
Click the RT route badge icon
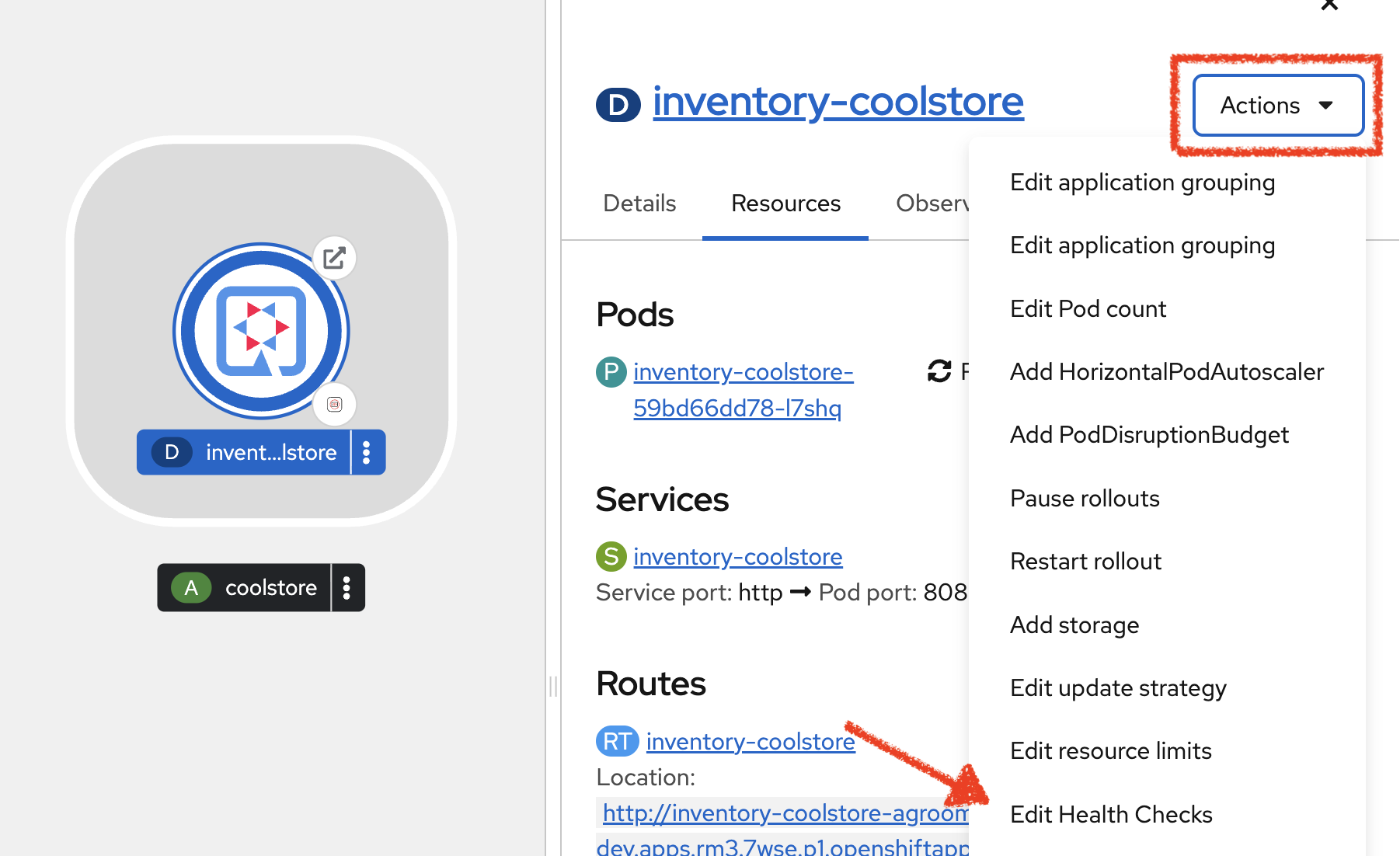[x=617, y=741]
